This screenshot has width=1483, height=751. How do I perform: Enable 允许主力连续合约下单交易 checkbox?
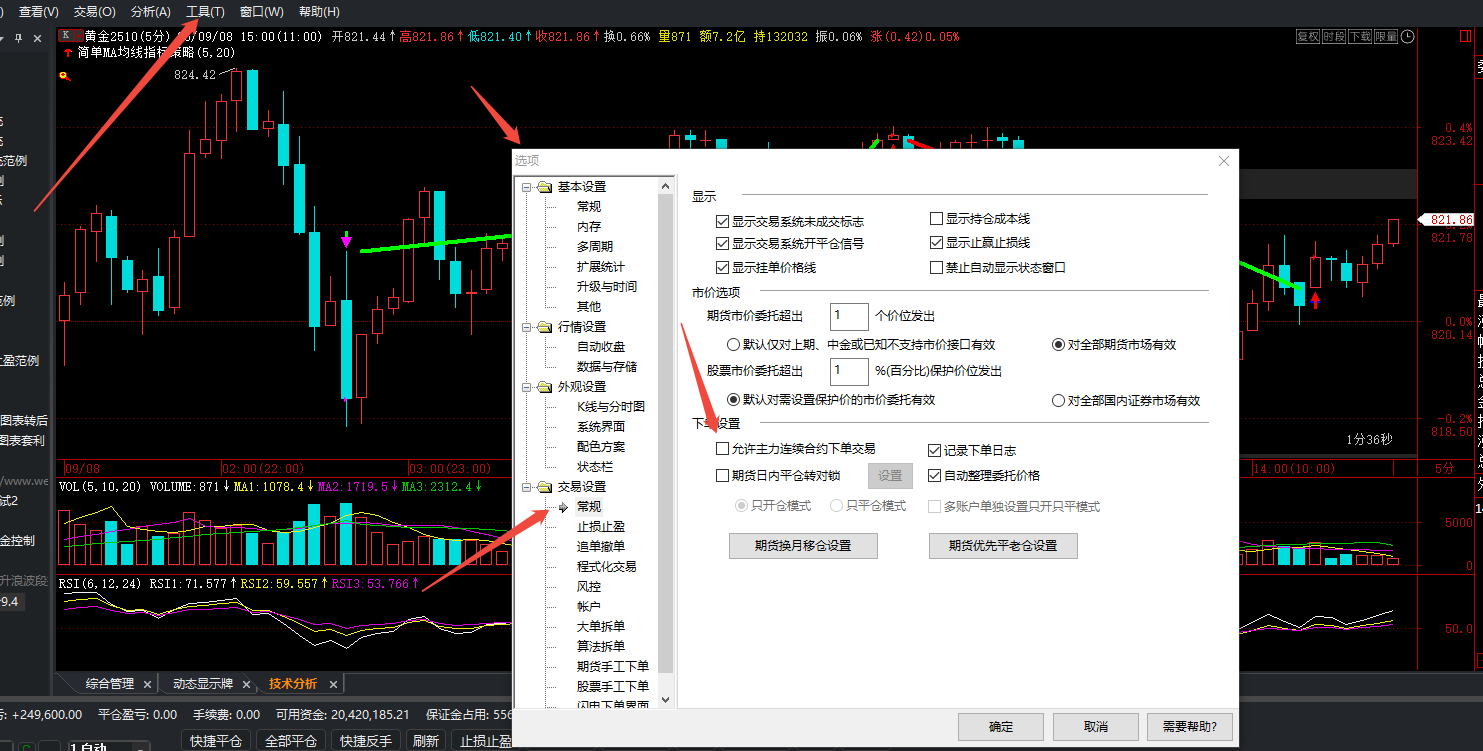coord(723,449)
